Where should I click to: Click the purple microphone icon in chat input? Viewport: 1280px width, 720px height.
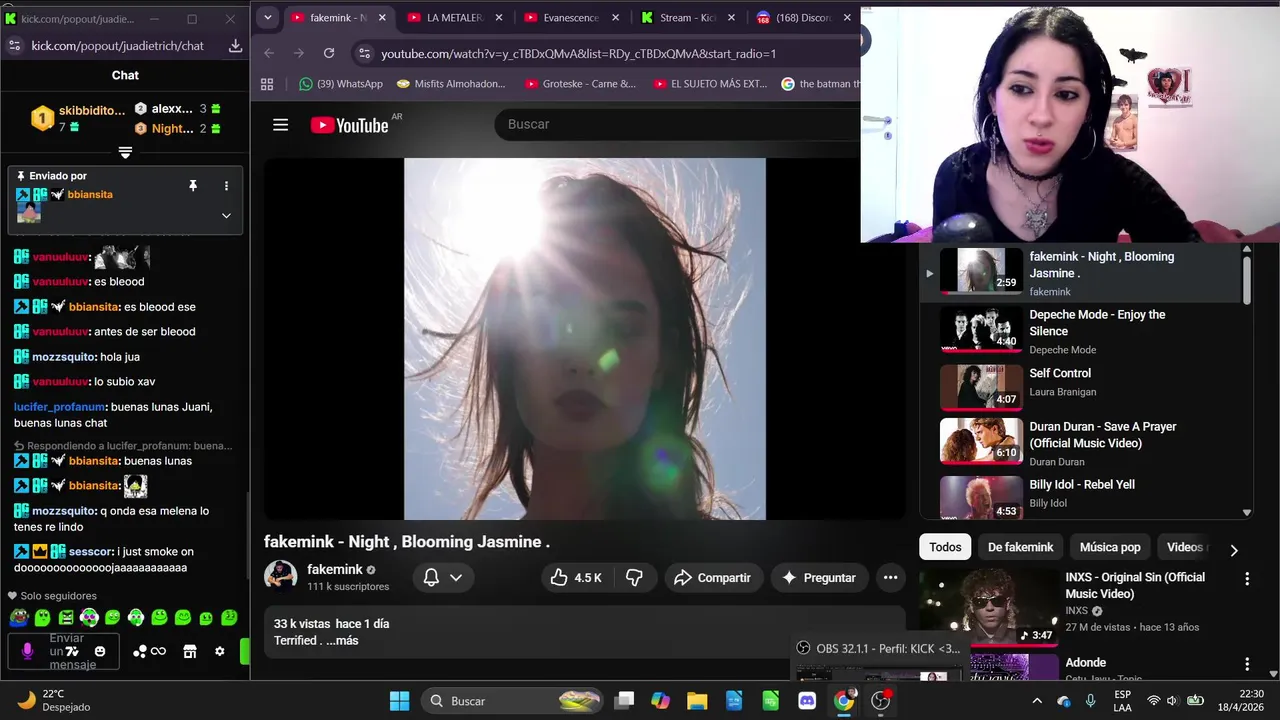tap(28, 651)
